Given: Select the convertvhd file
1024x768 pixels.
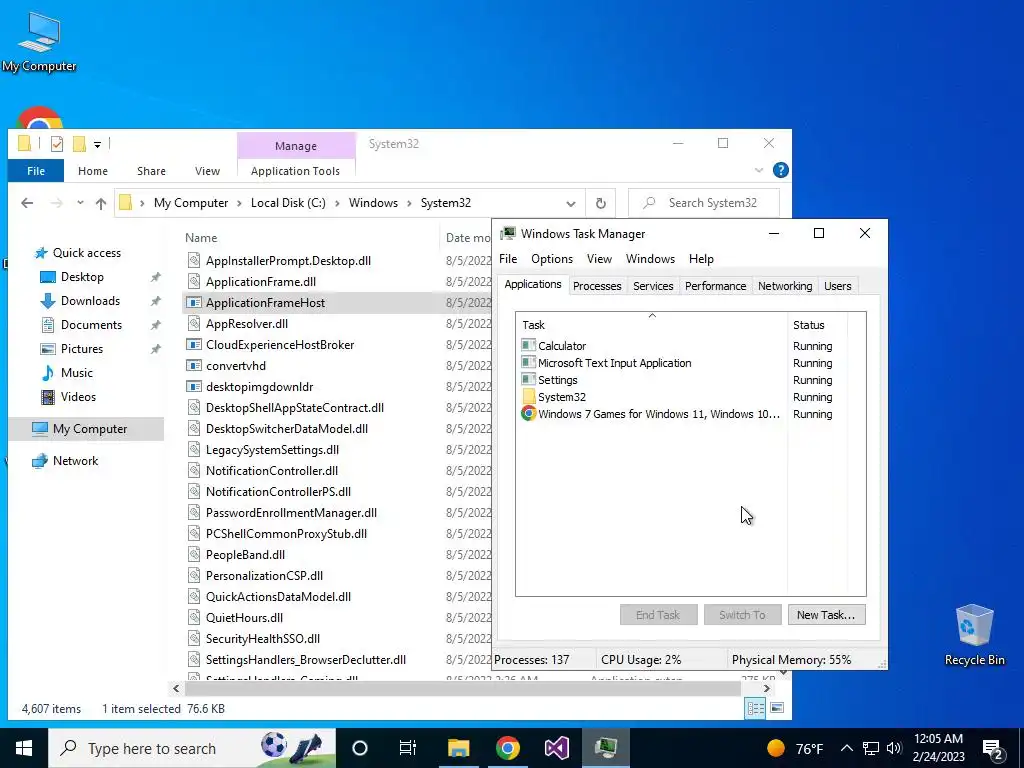Looking at the screenshot, I should 236,366.
